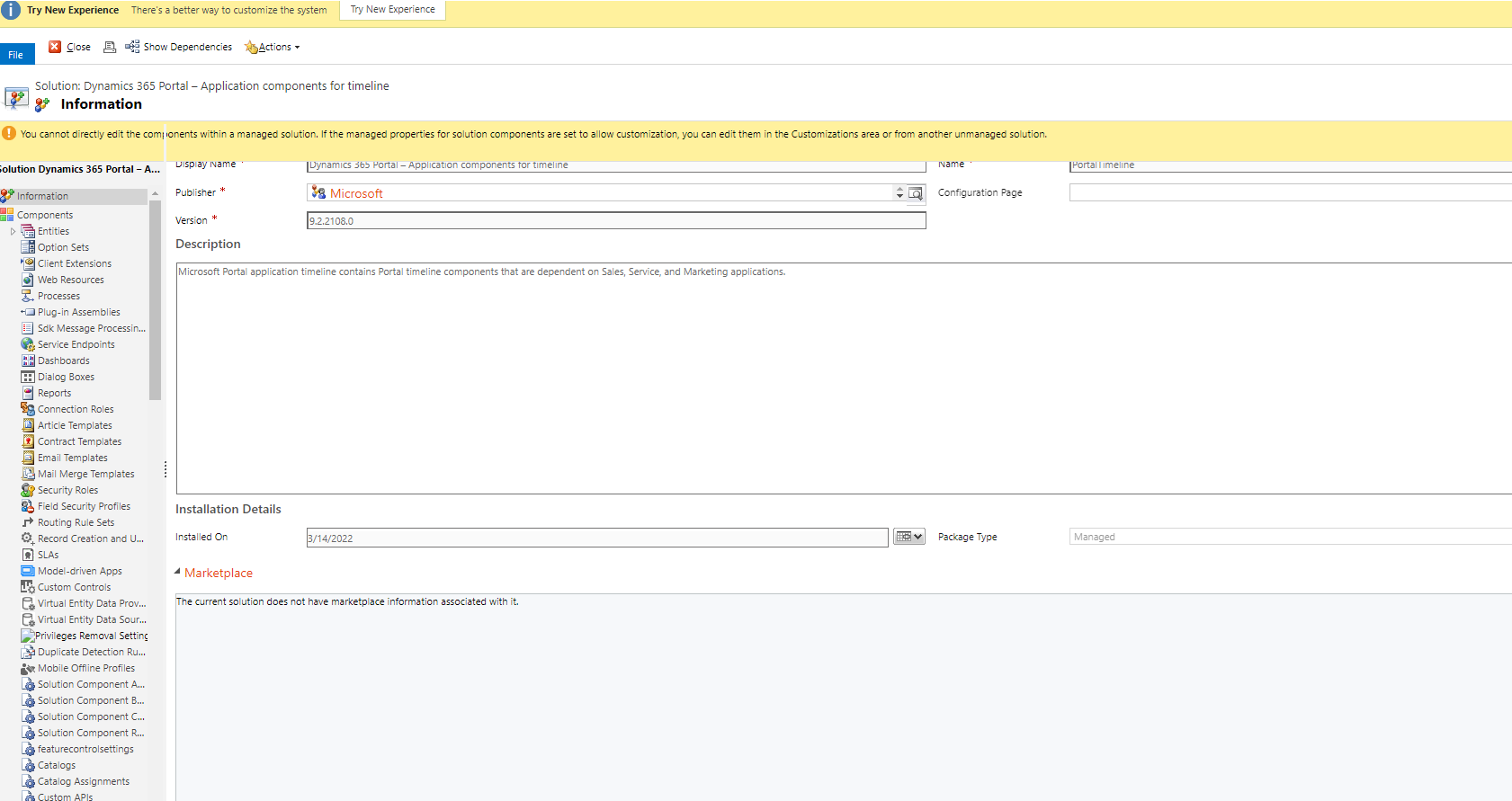
Task: Select Information in the left navigation
Action: click(x=74, y=196)
